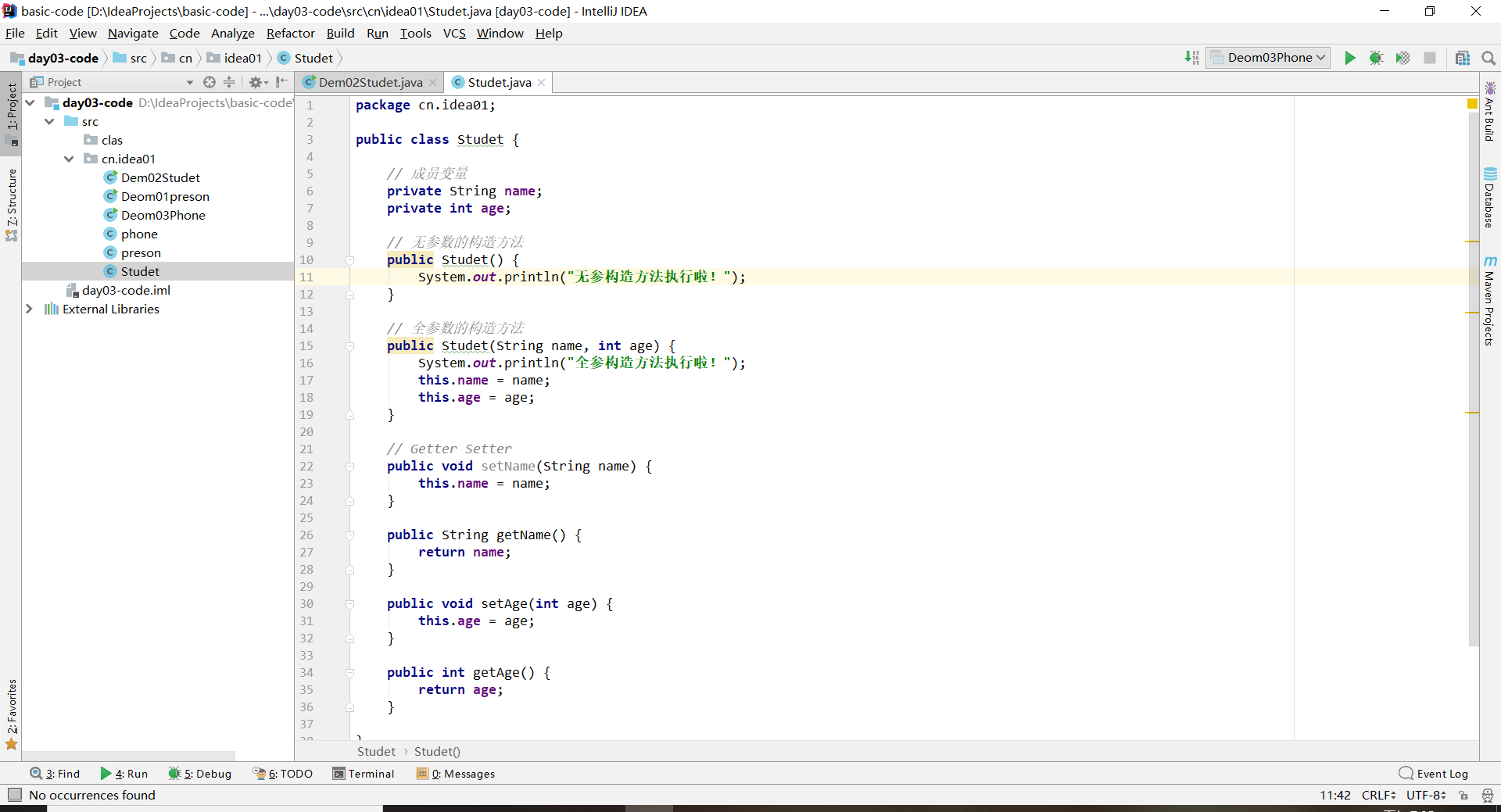The height and width of the screenshot is (812, 1501).
Task: Fold the no-arg constructor at line 10
Action: (x=350, y=260)
